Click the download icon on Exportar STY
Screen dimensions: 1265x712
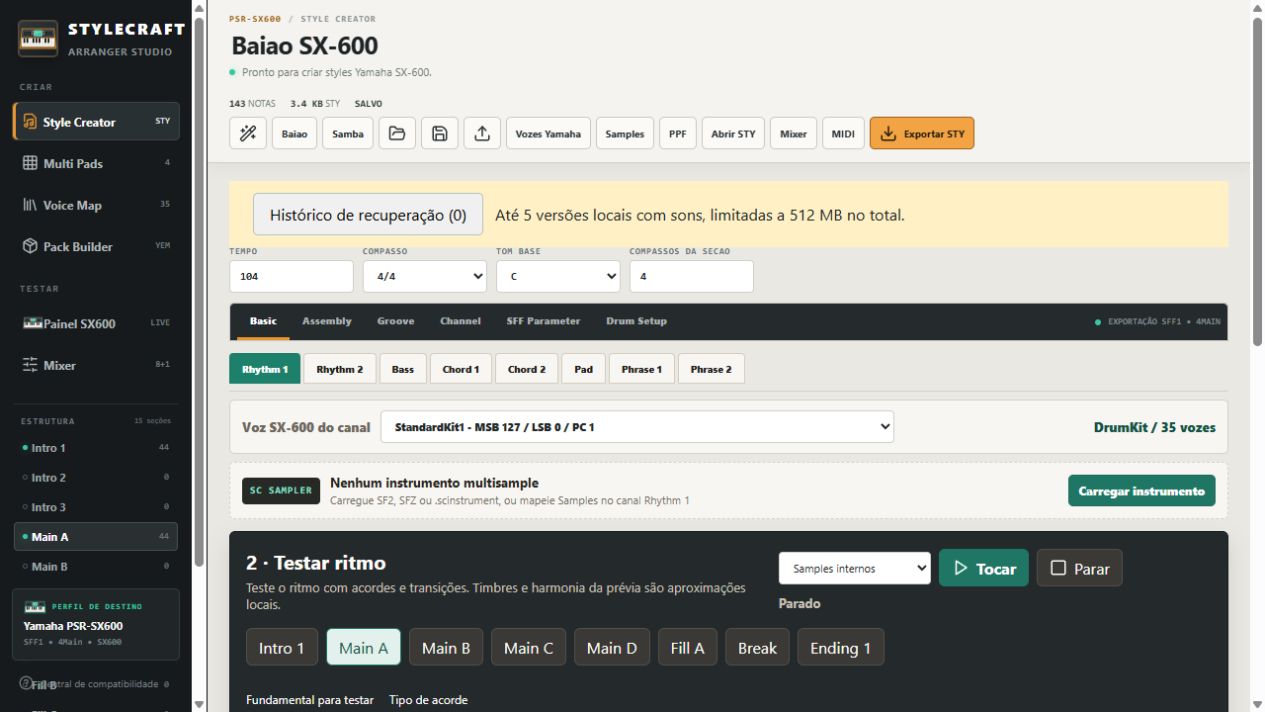(888, 133)
